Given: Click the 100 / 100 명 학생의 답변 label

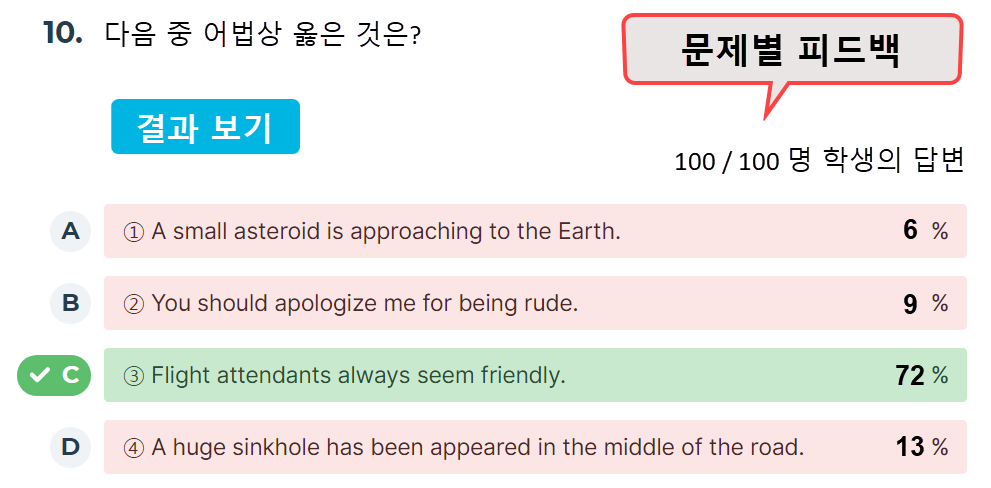Looking at the screenshot, I should (x=820, y=161).
